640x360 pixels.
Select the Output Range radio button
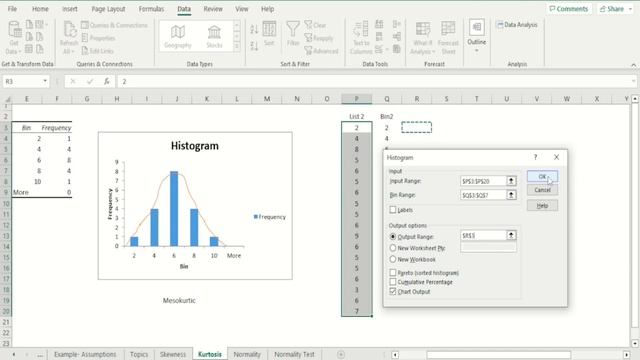[x=393, y=237]
